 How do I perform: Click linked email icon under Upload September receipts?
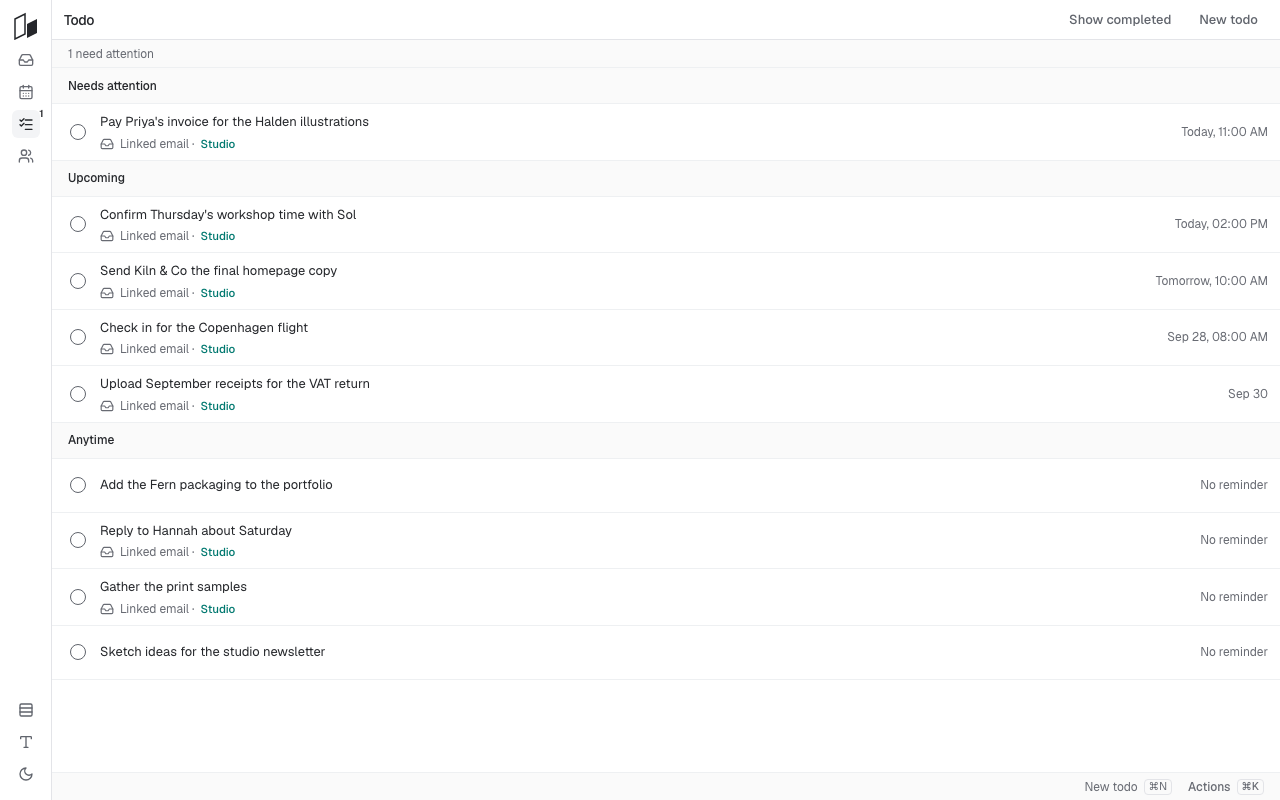tap(107, 406)
